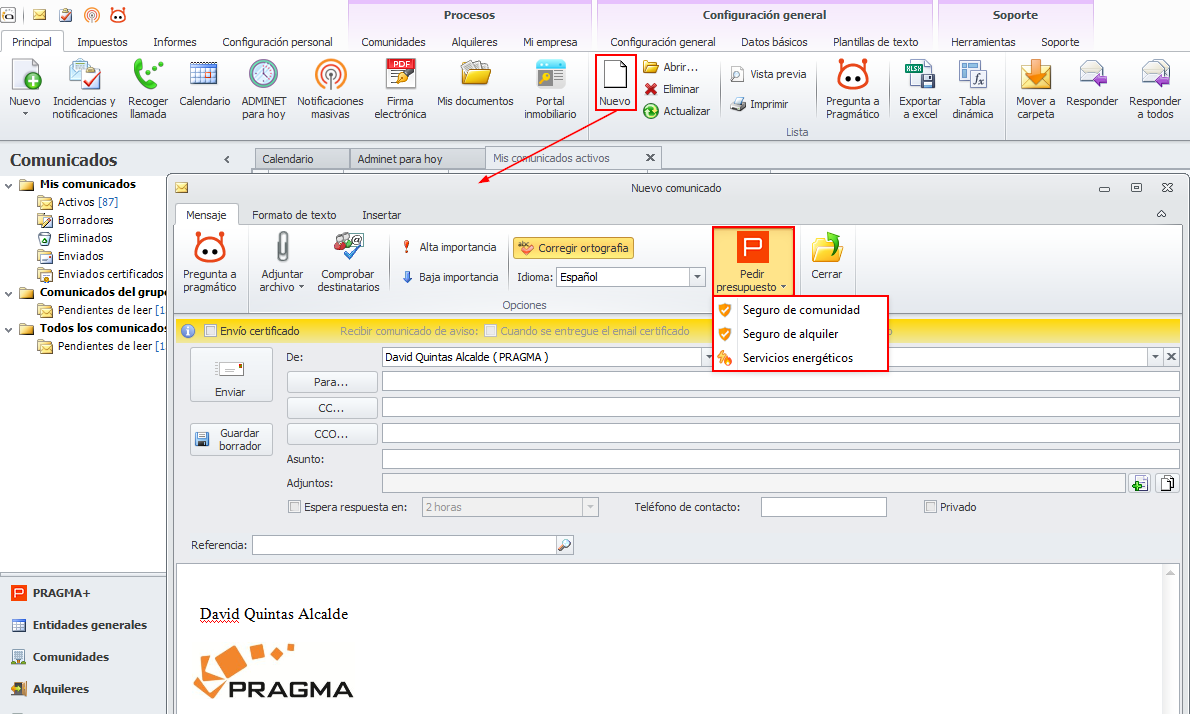This screenshot has height=714, width=1190.
Task: Collapse the message ribbon with chevron
Action: (x=1161, y=215)
